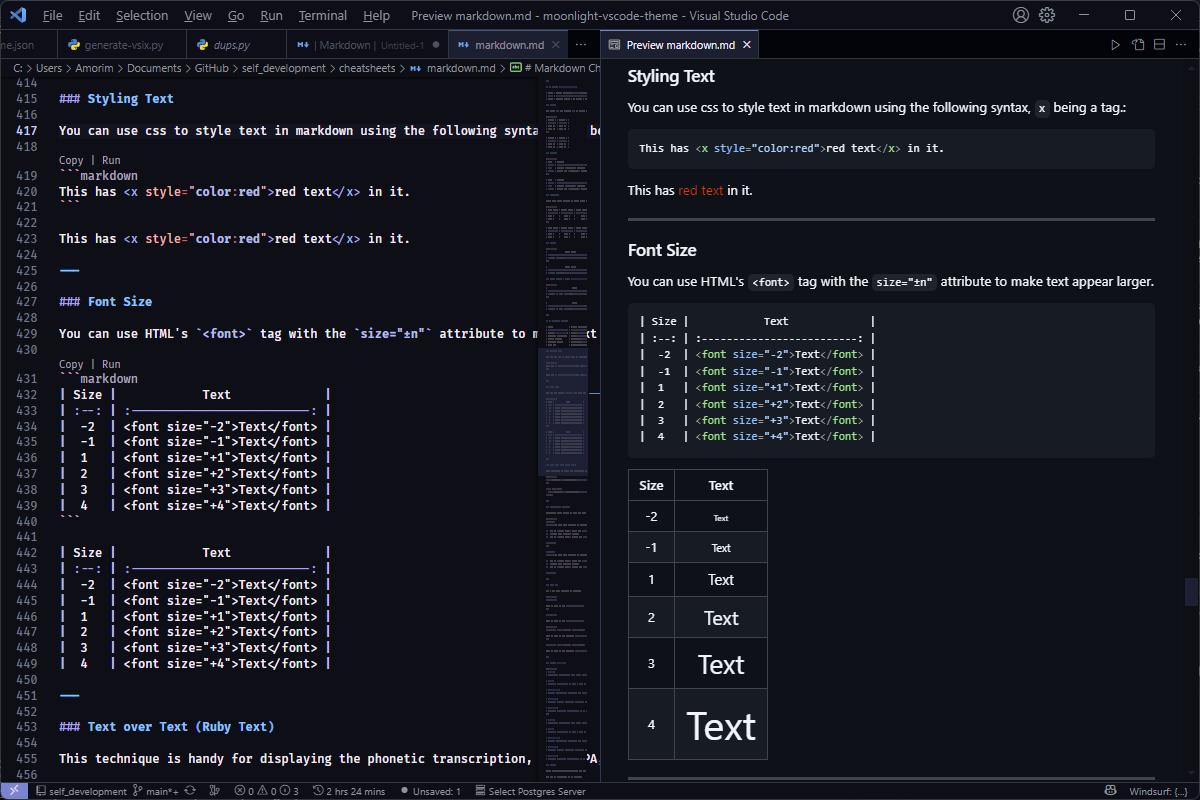Click the red text in the preview

(x=701, y=190)
